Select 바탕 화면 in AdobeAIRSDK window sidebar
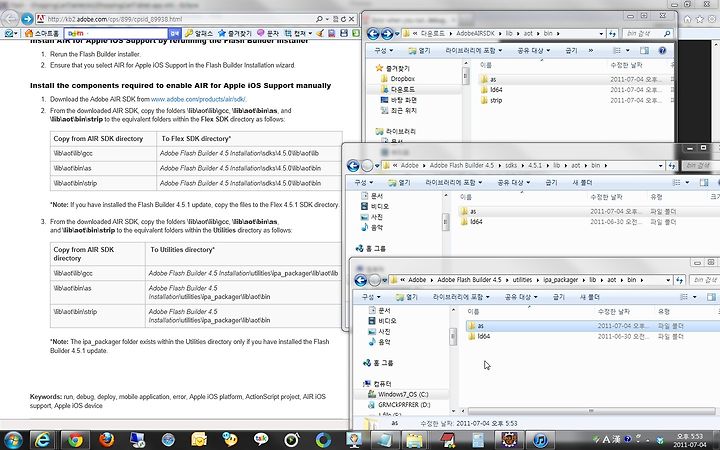The height and width of the screenshot is (450, 720). (398, 100)
